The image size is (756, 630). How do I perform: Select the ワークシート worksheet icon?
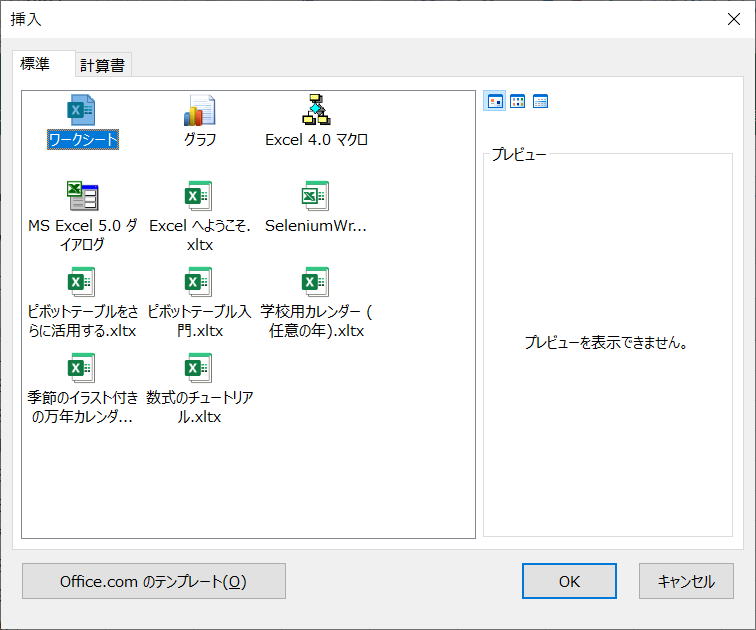pos(82,110)
